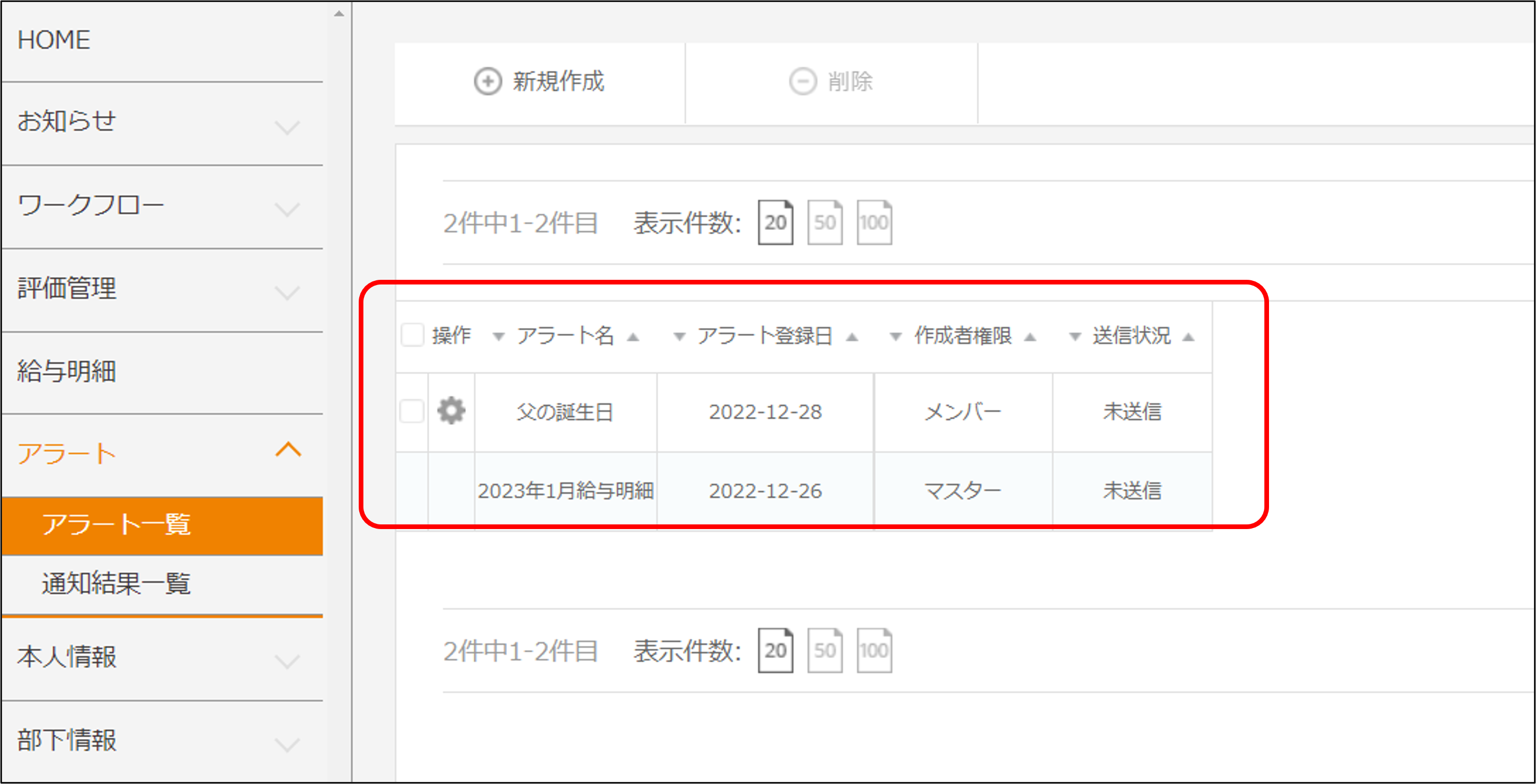Click the plus icon for 新規作成
The height and width of the screenshot is (784, 1536).
click(x=488, y=82)
